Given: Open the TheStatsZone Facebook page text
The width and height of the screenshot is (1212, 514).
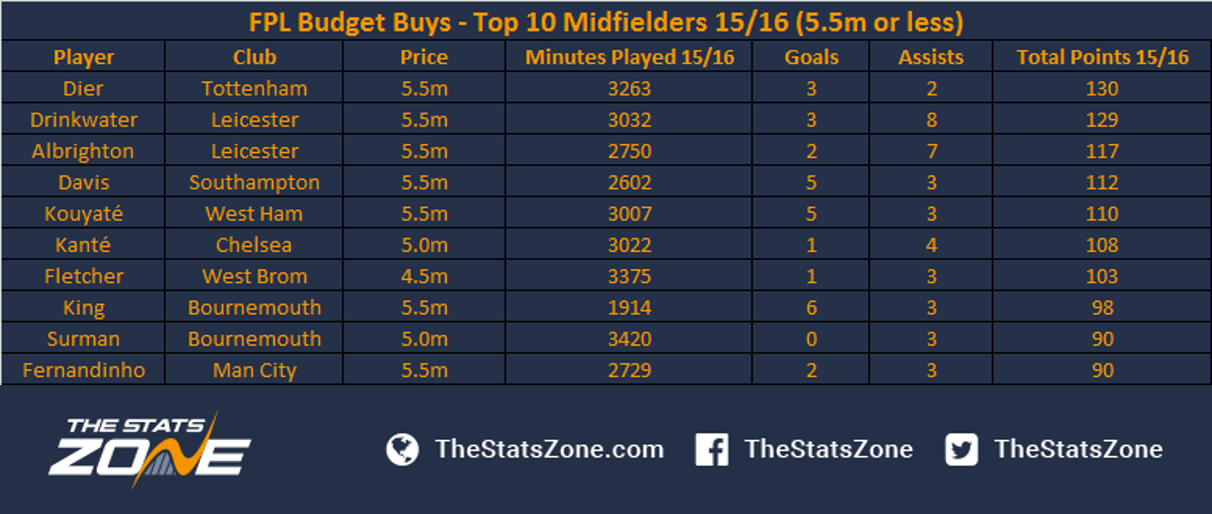Looking at the screenshot, I should (x=829, y=449).
